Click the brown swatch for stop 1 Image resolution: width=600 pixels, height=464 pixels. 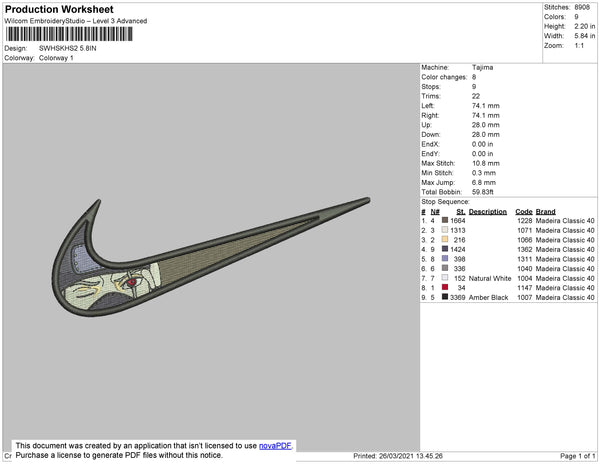tap(445, 220)
